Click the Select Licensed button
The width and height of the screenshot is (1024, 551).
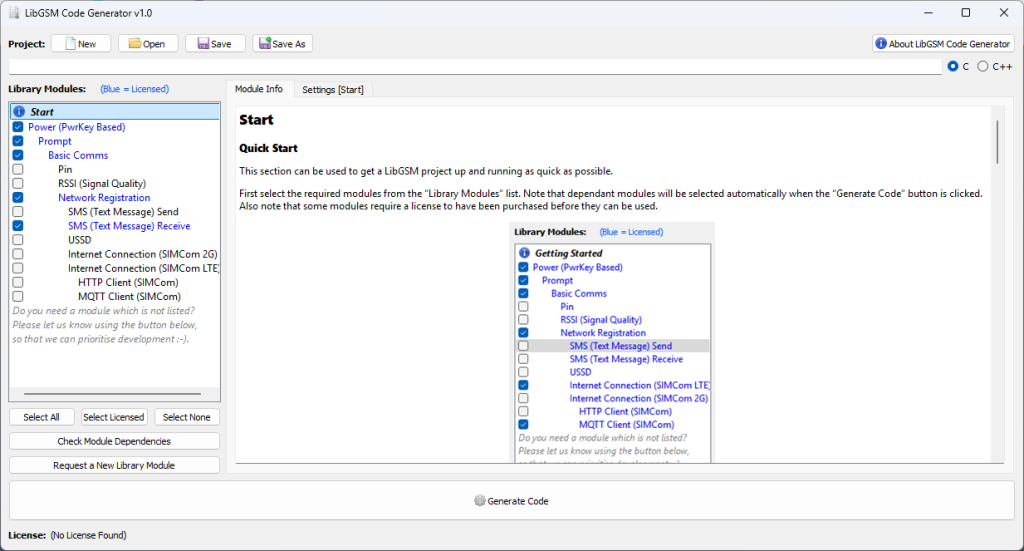(x=114, y=417)
